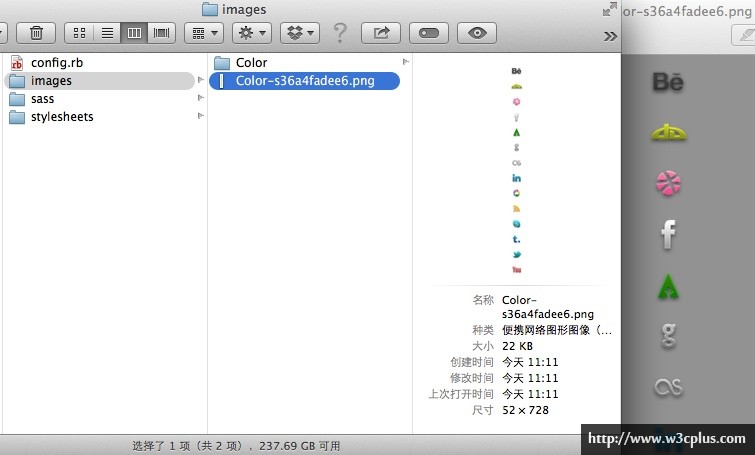
Task: Click the config.rb ruby file icon
Action: tap(17, 63)
